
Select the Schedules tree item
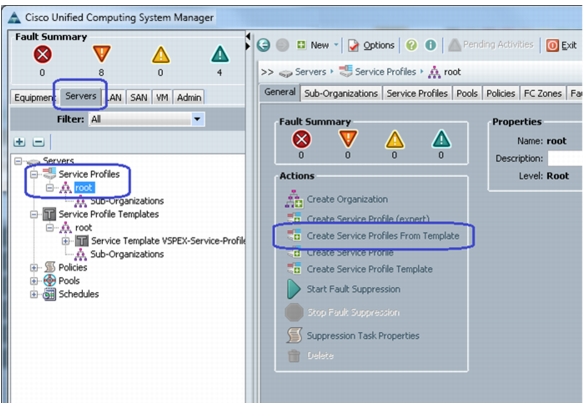(x=78, y=294)
